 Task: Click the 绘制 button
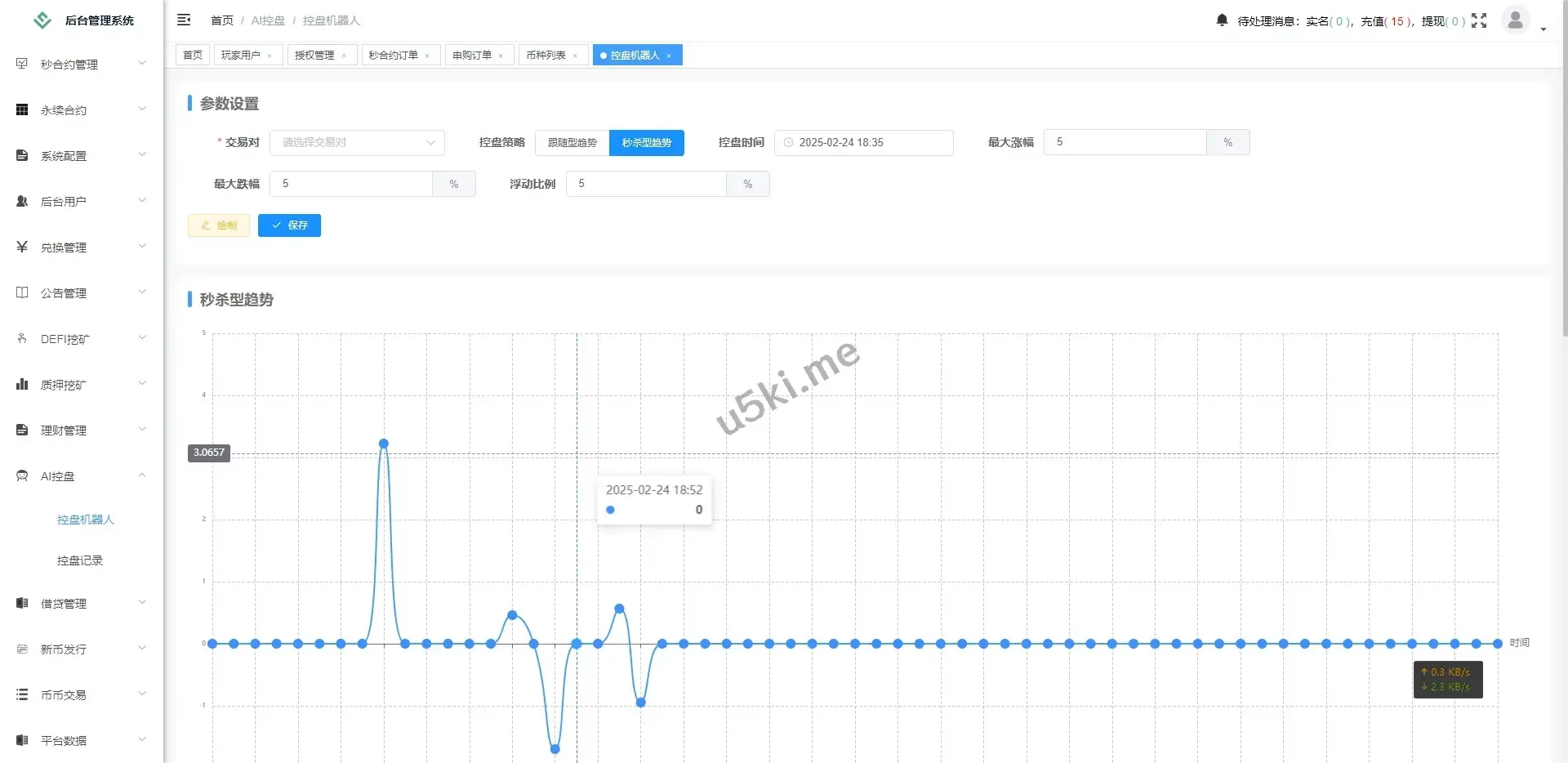(219, 225)
